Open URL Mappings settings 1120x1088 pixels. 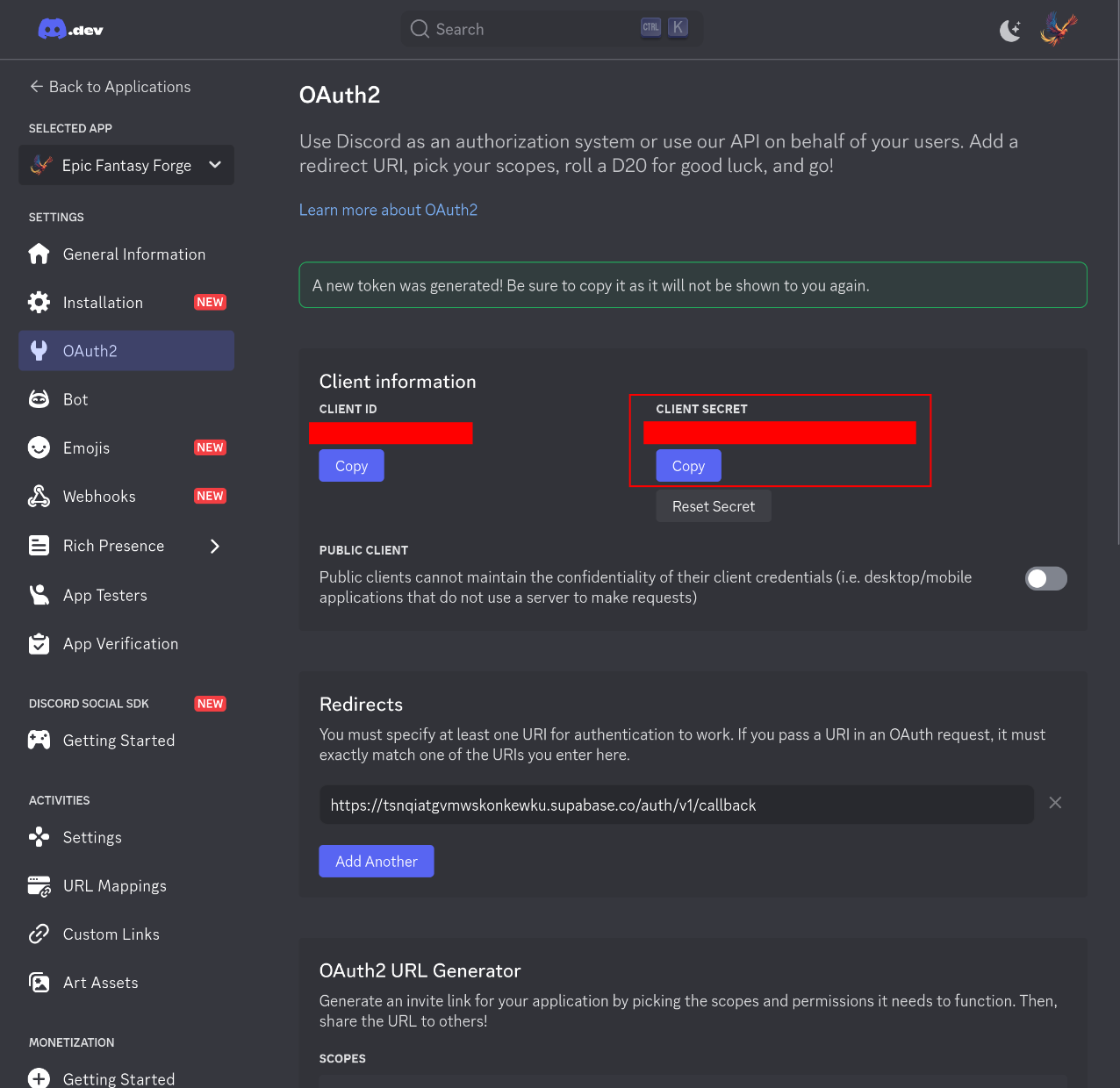pyautogui.click(x=114, y=885)
